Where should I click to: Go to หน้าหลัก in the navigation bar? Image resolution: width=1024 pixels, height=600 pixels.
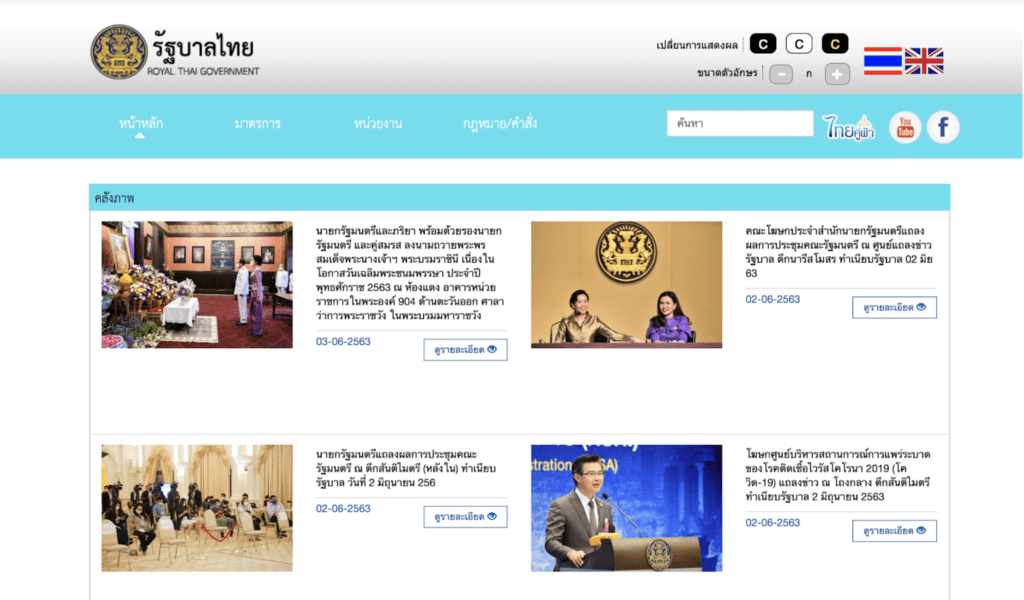pos(140,122)
